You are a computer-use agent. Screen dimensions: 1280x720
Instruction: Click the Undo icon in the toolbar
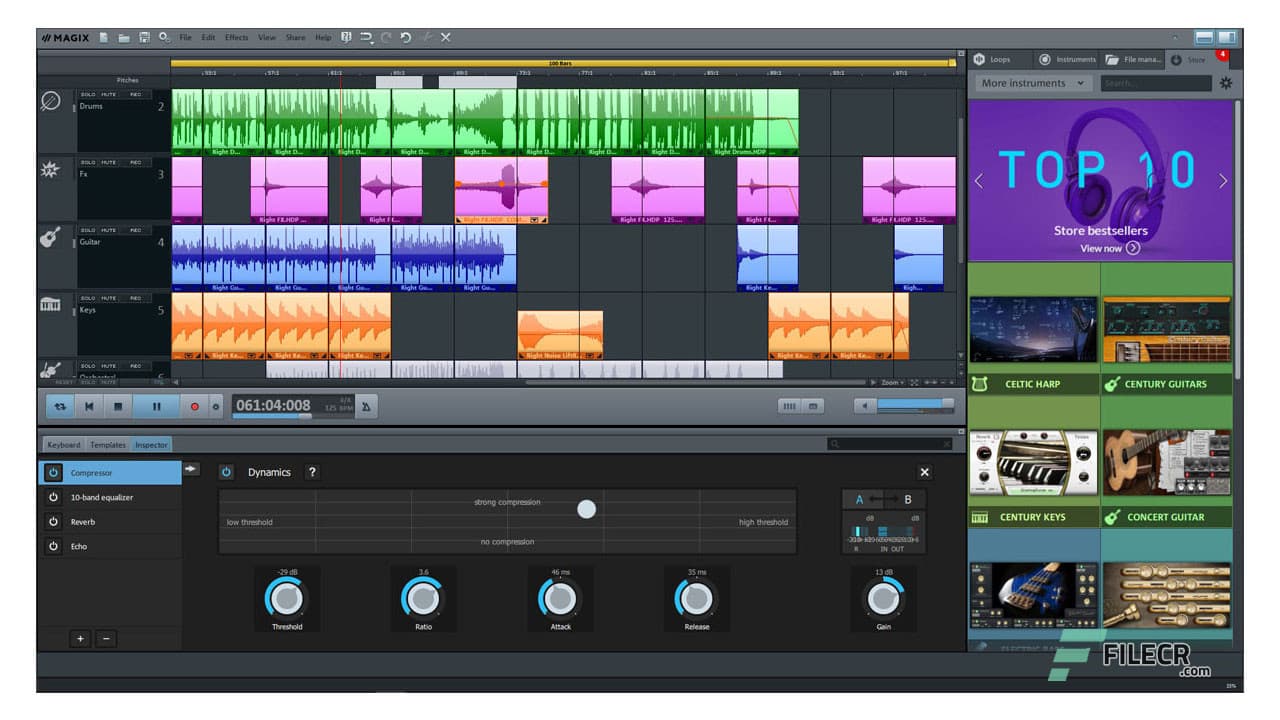404,37
